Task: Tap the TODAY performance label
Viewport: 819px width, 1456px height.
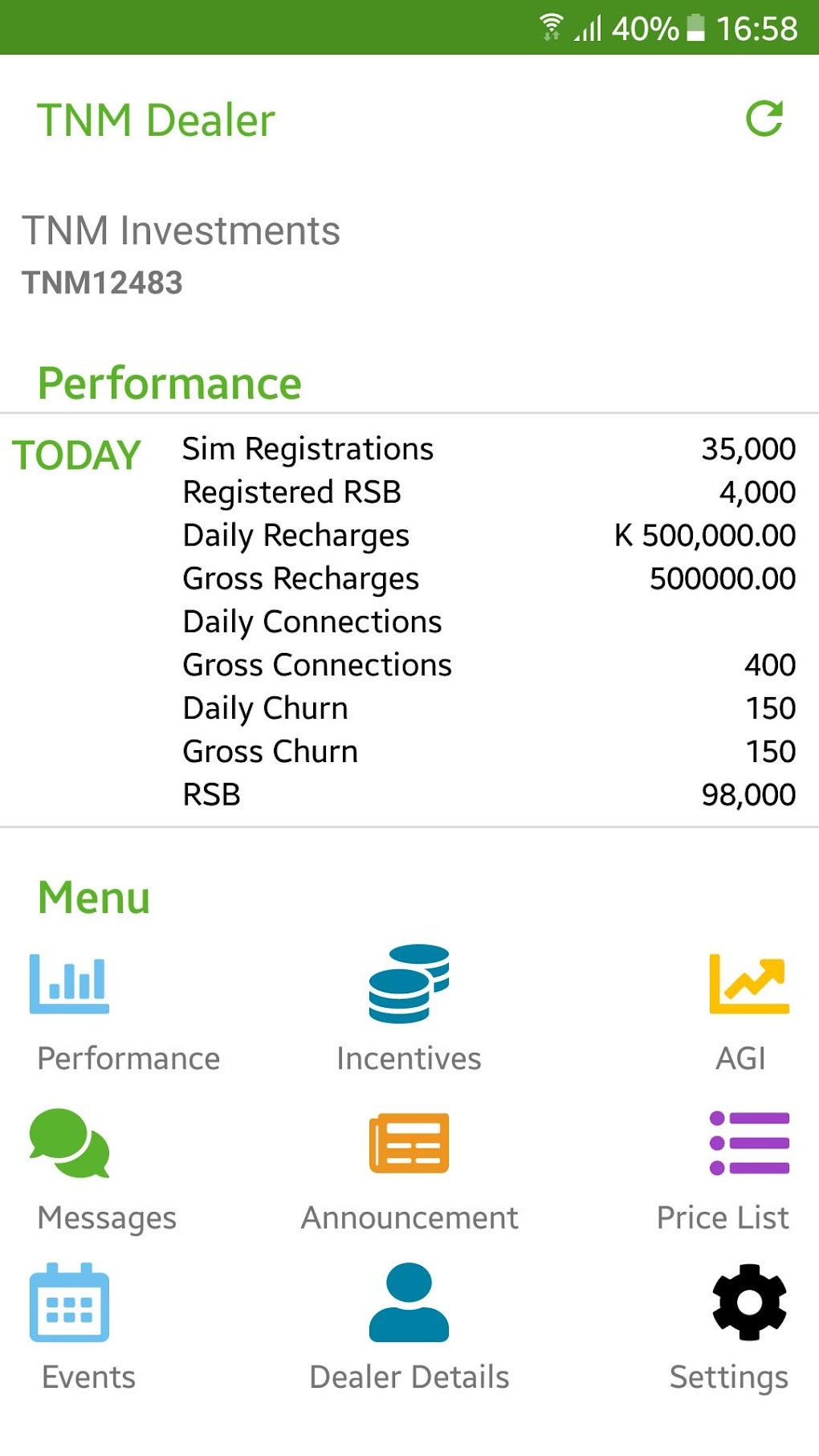Action: click(76, 455)
